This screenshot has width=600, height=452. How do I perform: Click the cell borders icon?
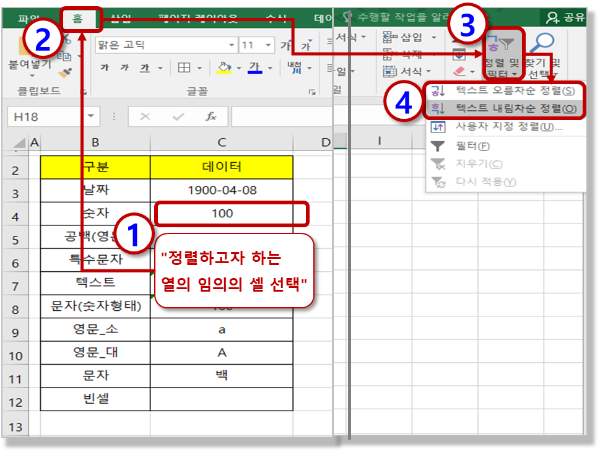(x=184, y=68)
